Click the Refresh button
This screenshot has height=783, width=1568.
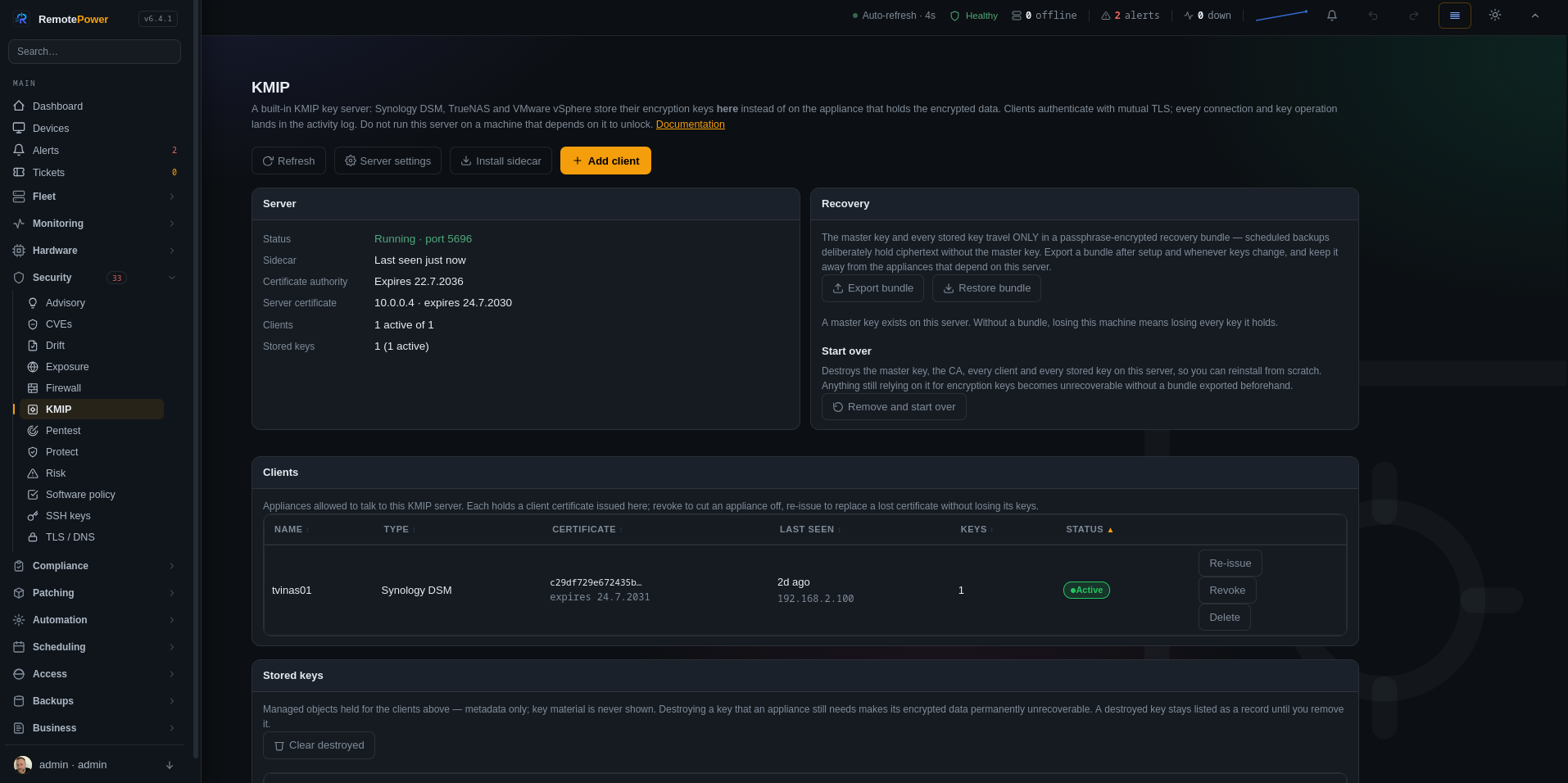tap(288, 161)
